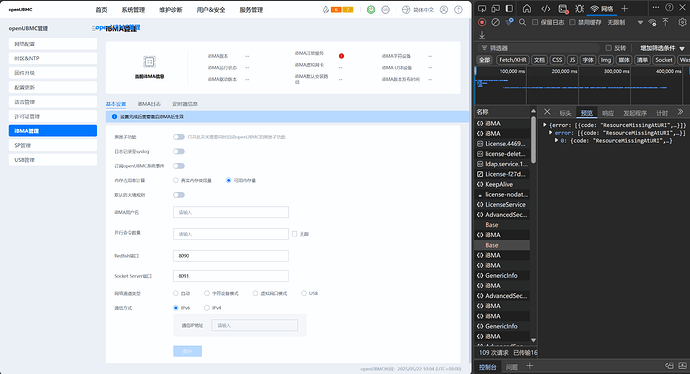Click the blue 保存 save button
The width and height of the screenshot is (690, 374).
pos(187,351)
